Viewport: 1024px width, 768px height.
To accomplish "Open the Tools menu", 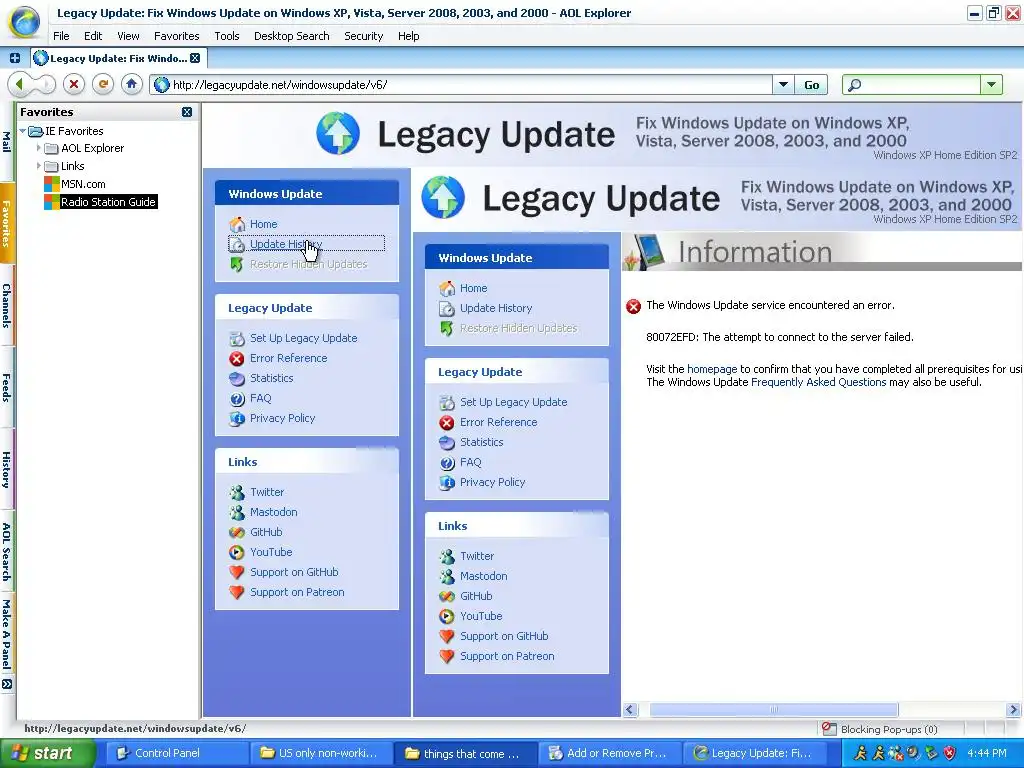I will tap(227, 36).
